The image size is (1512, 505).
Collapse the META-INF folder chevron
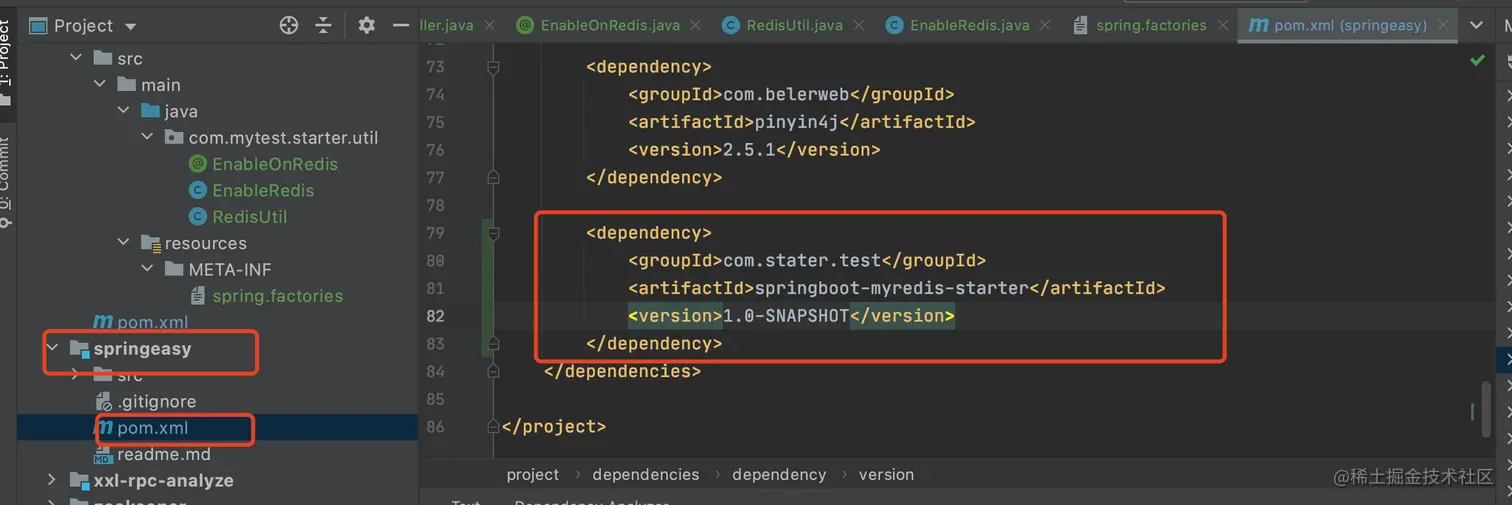point(148,269)
